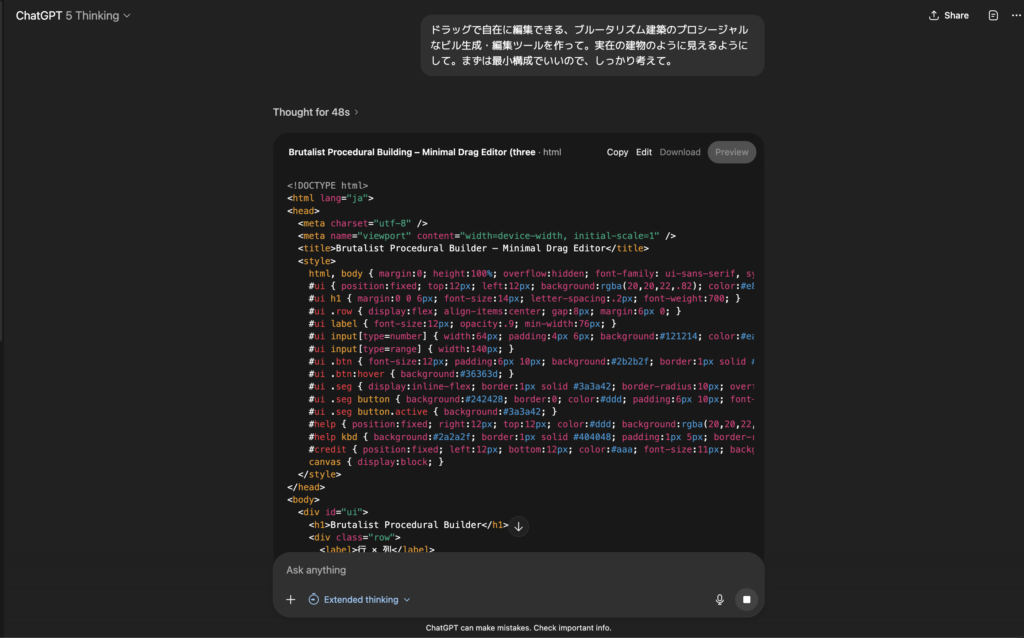Open the ChatGPT 5 Thinking model selector
This screenshot has height=638, width=1024.
[72, 16]
